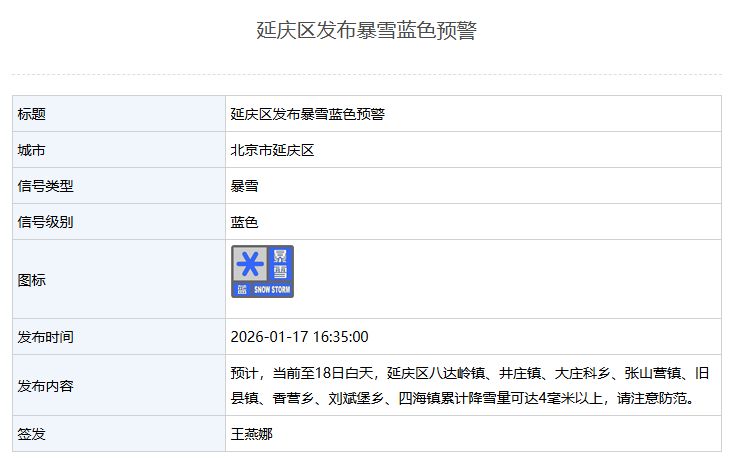Screen dimensions: 744x469
Task: Select the 信号类型 row label
Action: pyautogui.click(x=46, y=186)
